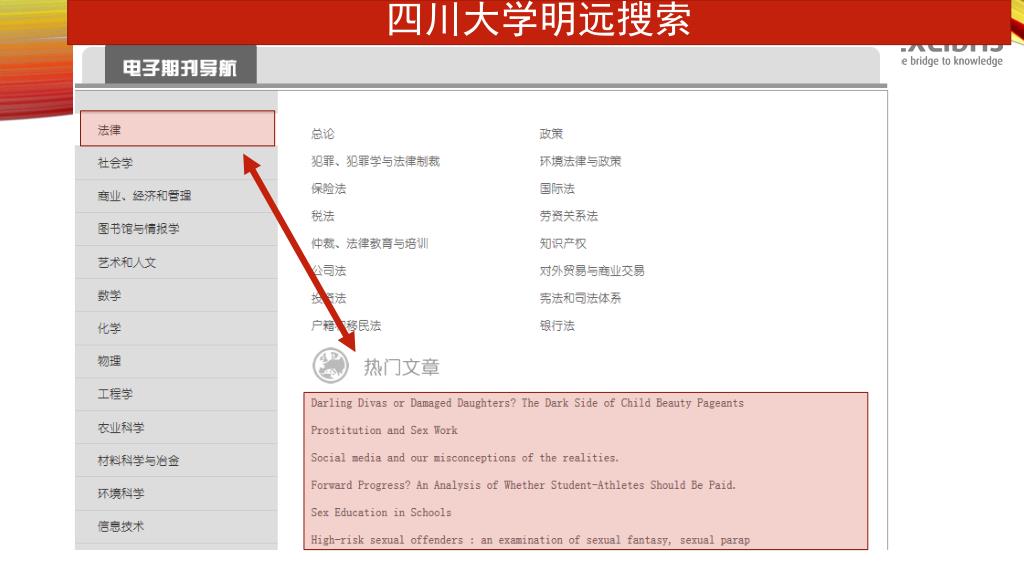This screenshot has height=576, width=1024.
Task: Click the 热门文章 heading
Action: tap(402, 367)
